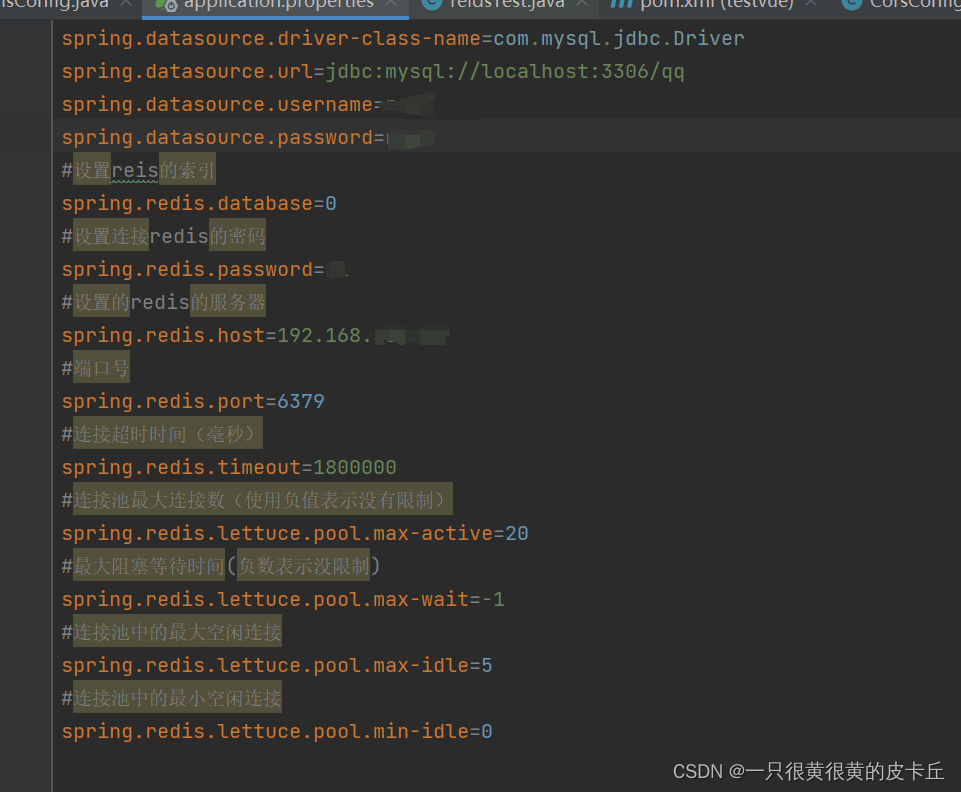Viewport: 961px width, 792px height.
Task: Click the editor gutter beside the driver-class-name line
Action: point(25,37)
